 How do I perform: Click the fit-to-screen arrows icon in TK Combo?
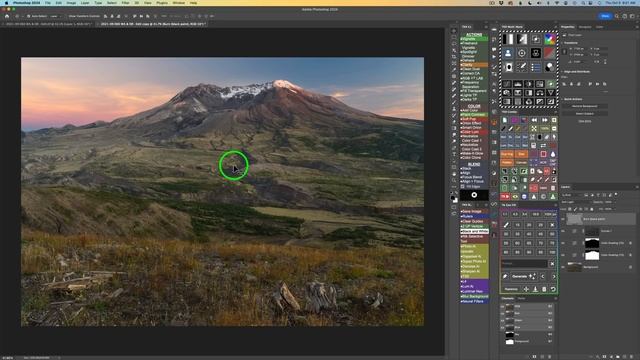point(534,129)
